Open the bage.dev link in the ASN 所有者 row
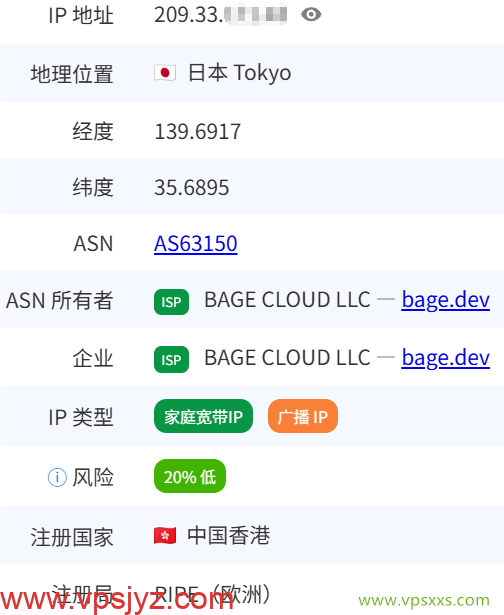The height and width of the screenshot is (615, 504). (x=446, y=300)
